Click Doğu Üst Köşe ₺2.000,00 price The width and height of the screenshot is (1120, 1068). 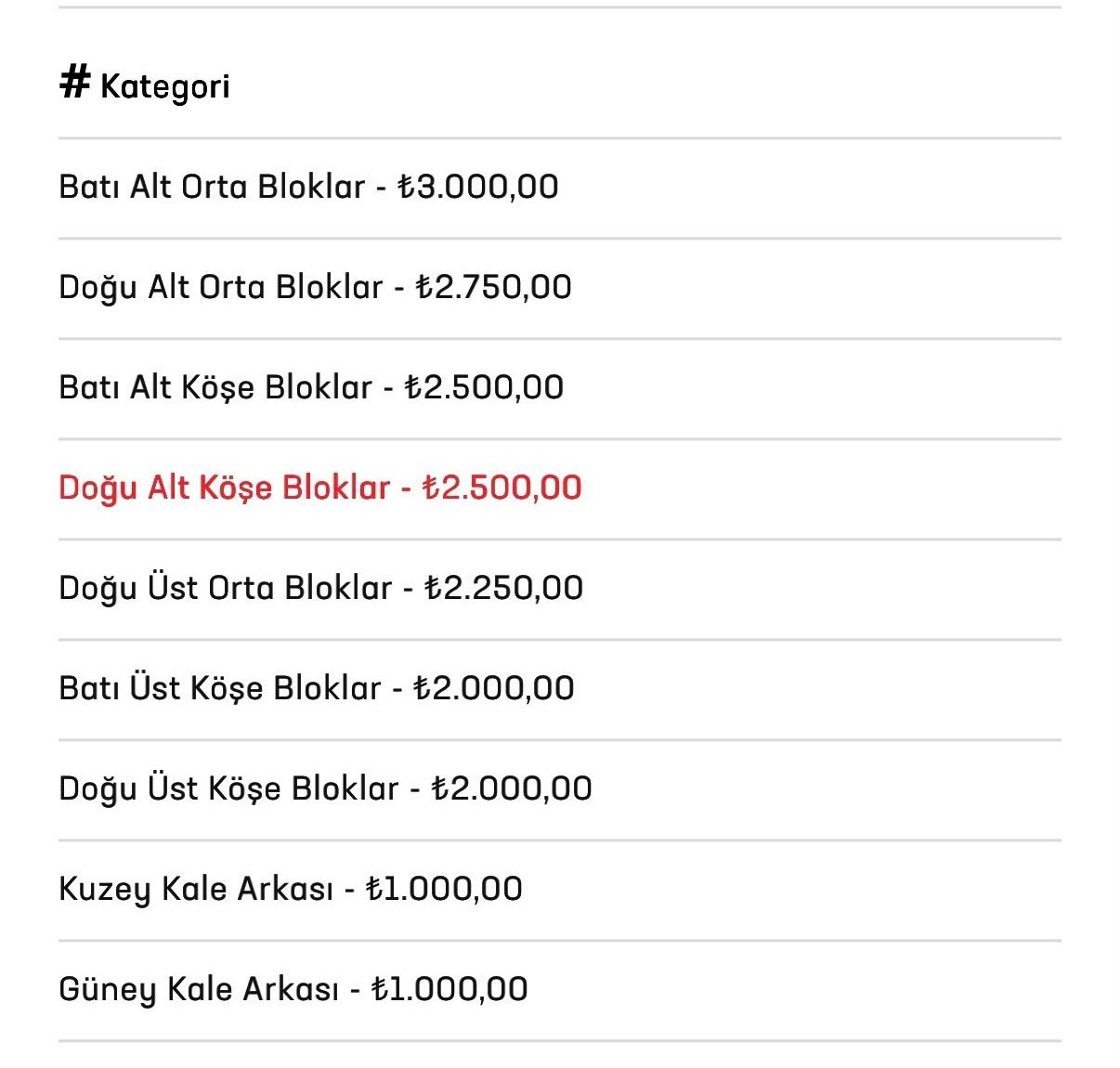click(512, 788)
